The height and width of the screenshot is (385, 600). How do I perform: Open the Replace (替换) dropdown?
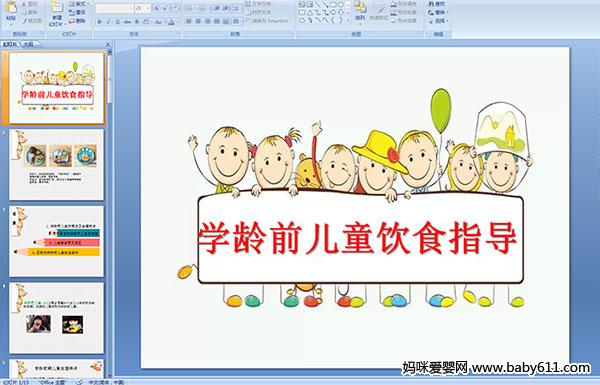[439, 12]
